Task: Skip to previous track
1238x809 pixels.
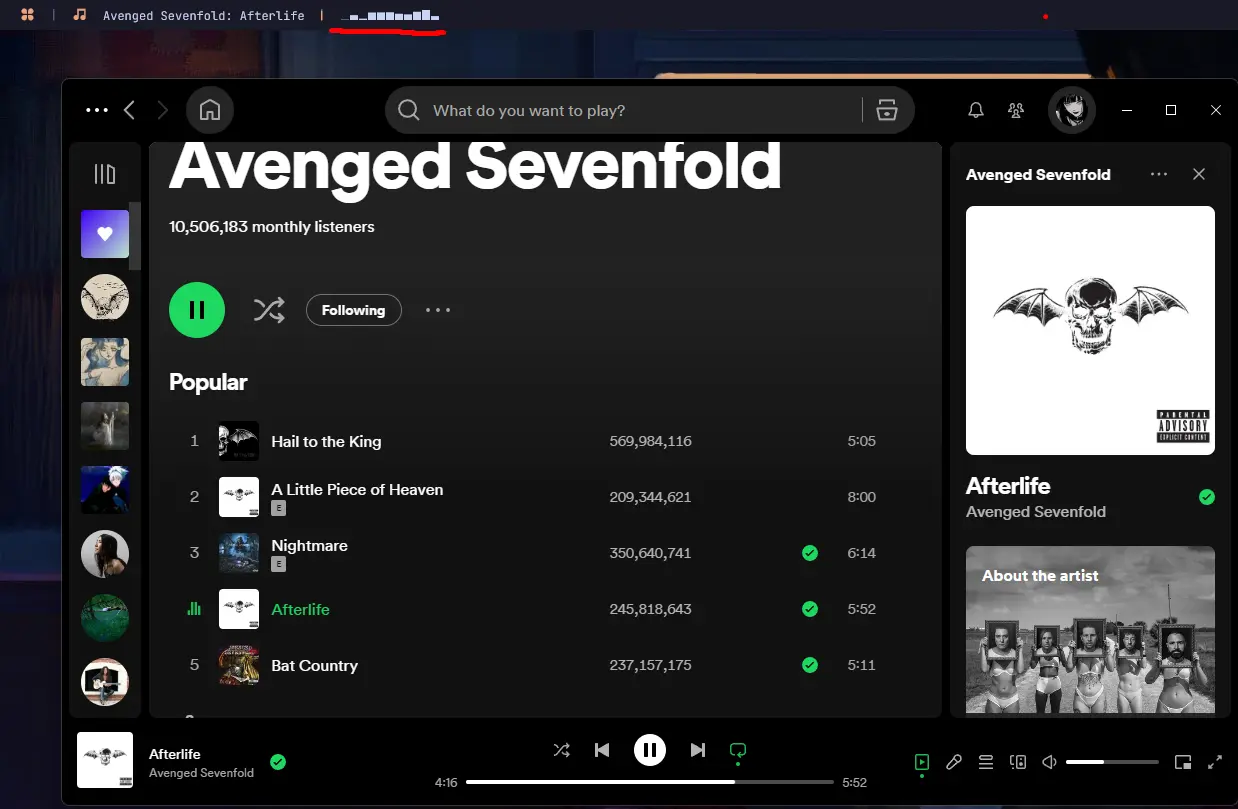Action: pos(602,750)
